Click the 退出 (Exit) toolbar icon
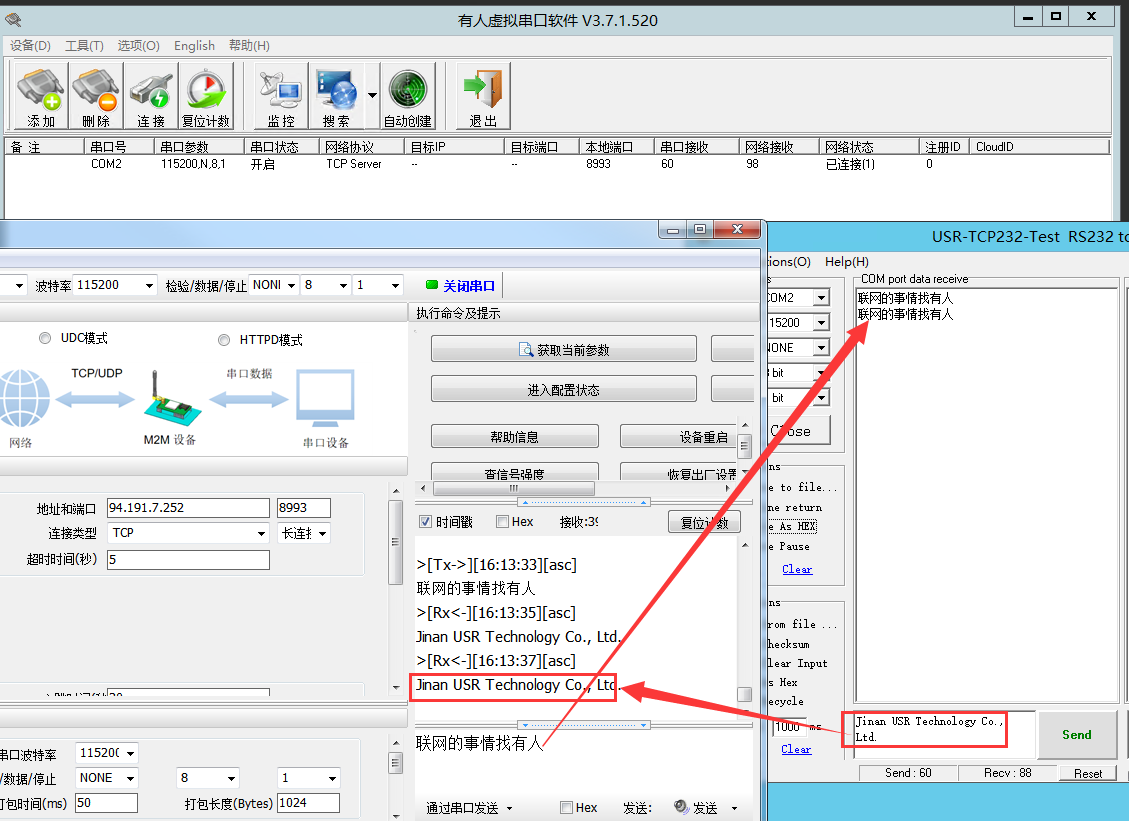This screenshot has height=821, width=1129. point(483,97)
